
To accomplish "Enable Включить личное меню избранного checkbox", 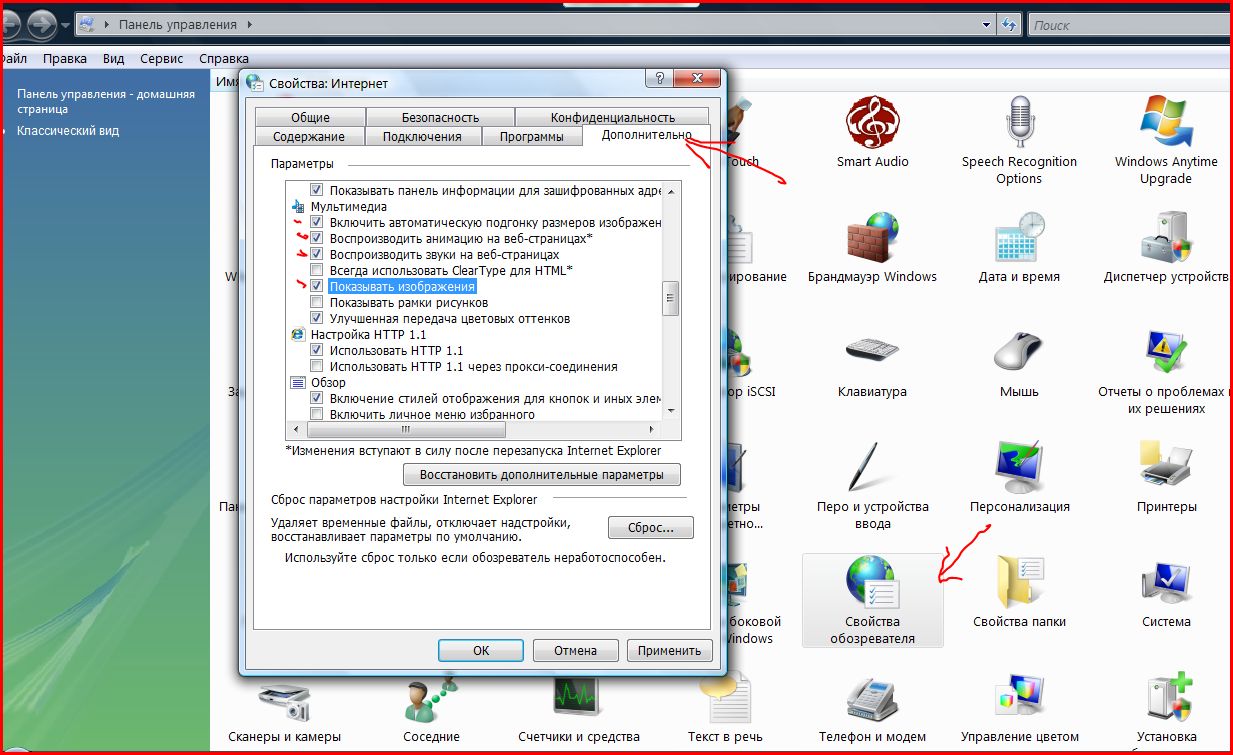I will (x=317, y=414).
